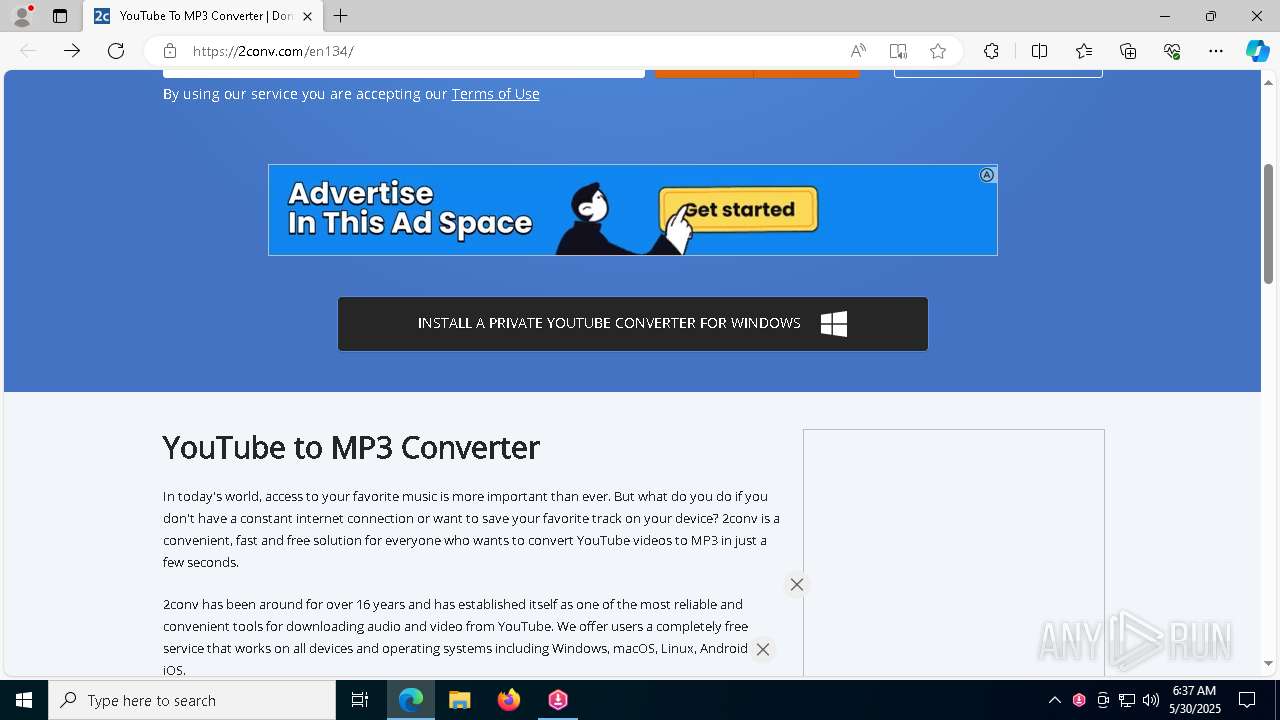
Task: Open Settings and more menu
Action: point(1216,51)
